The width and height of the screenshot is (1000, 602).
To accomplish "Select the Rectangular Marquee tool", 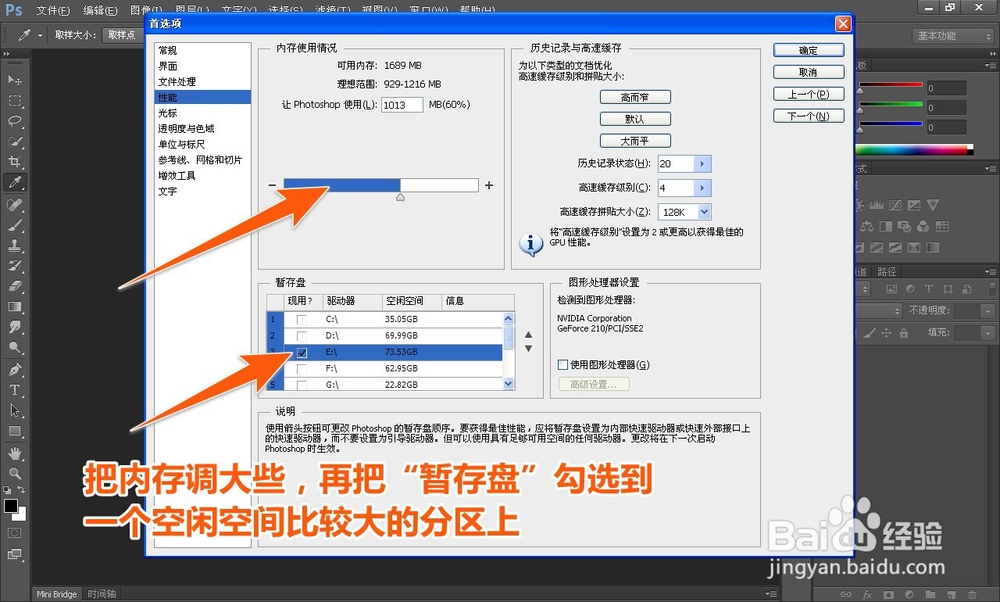I will (15, 101).
